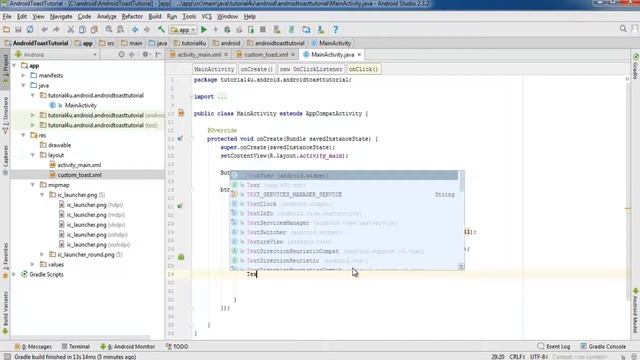Image resolution: width=640 pixels, height=360 pixels.
Task: Open the Android project view dropdown
Action: pyautogui.click(x=56, y=54)
